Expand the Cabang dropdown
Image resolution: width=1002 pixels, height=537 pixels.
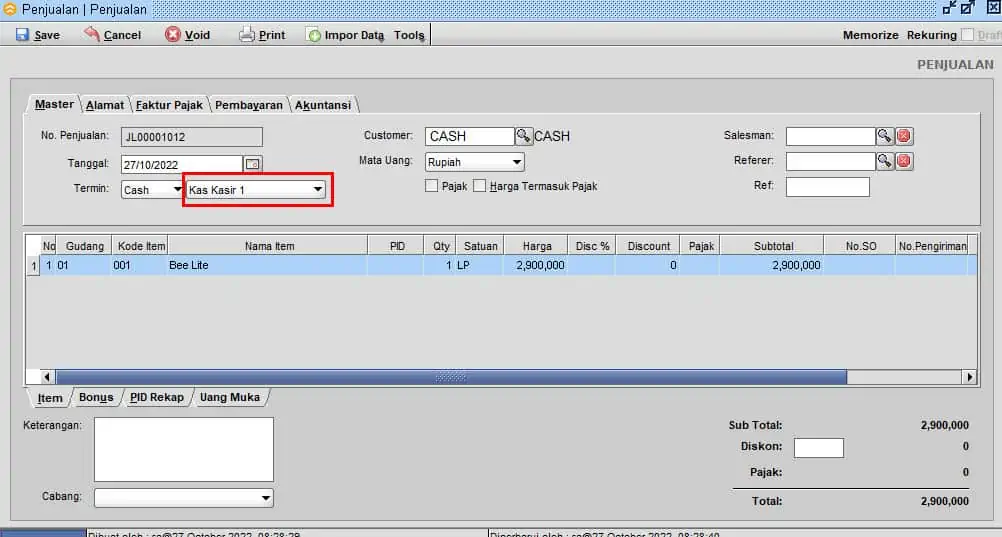click(x=266, y=497)
